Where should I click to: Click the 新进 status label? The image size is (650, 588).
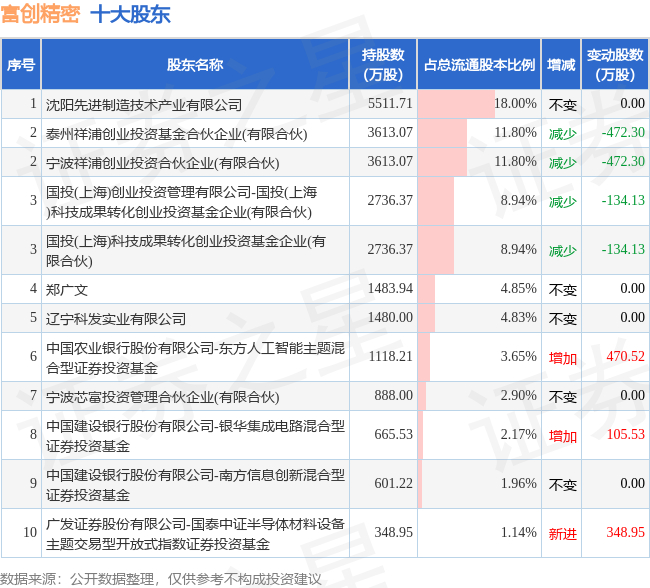(x=563, y=533)
